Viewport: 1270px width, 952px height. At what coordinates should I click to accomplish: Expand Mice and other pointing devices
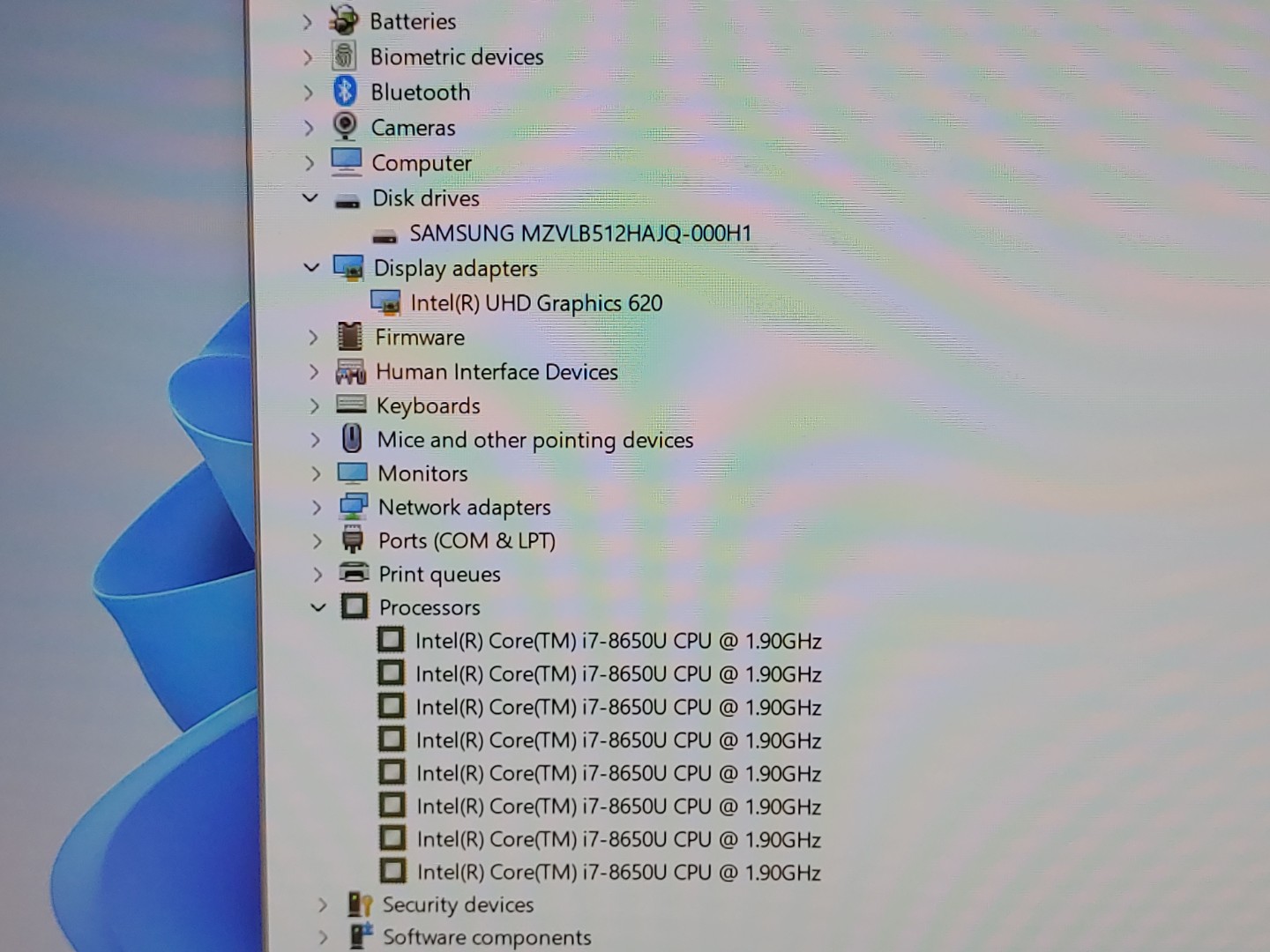point(316,439)
